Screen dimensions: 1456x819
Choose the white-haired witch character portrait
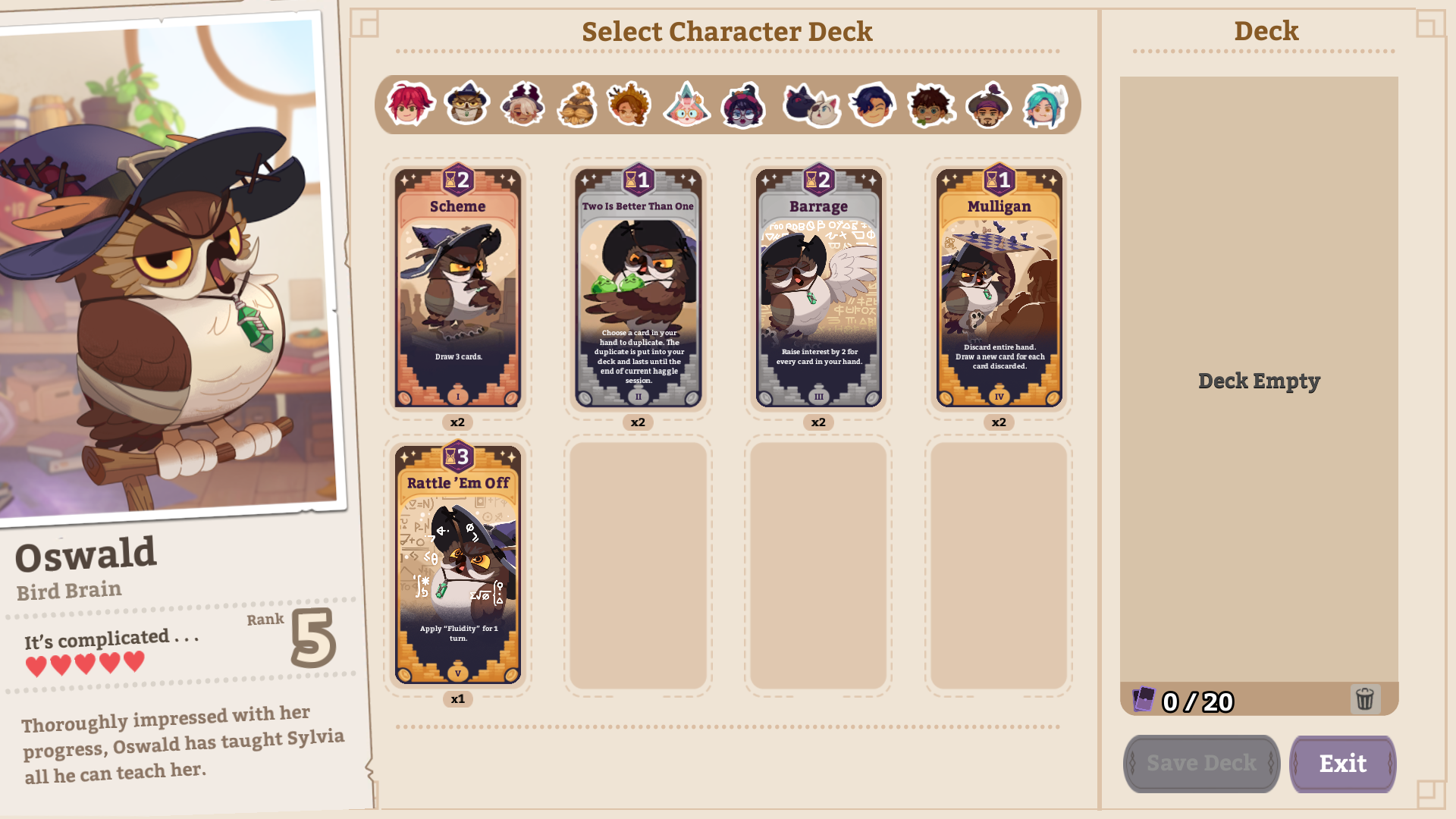[x=522, y=104]
